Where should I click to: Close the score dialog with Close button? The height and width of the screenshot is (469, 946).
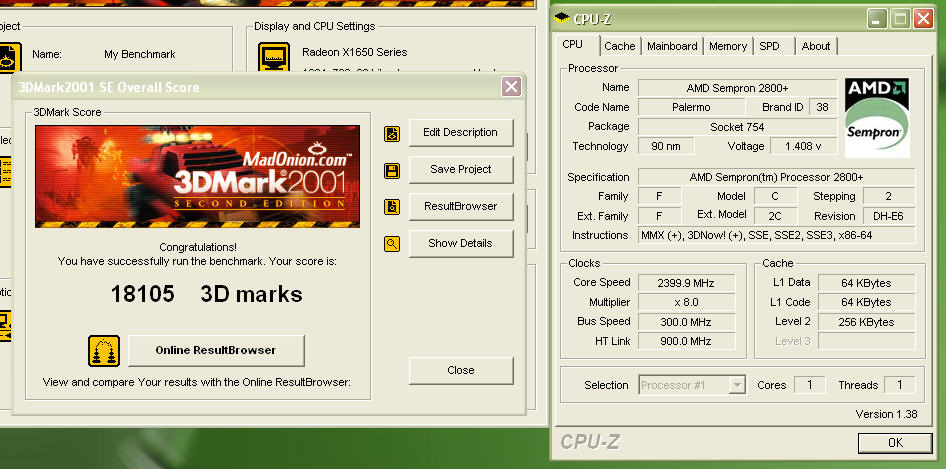461,371
